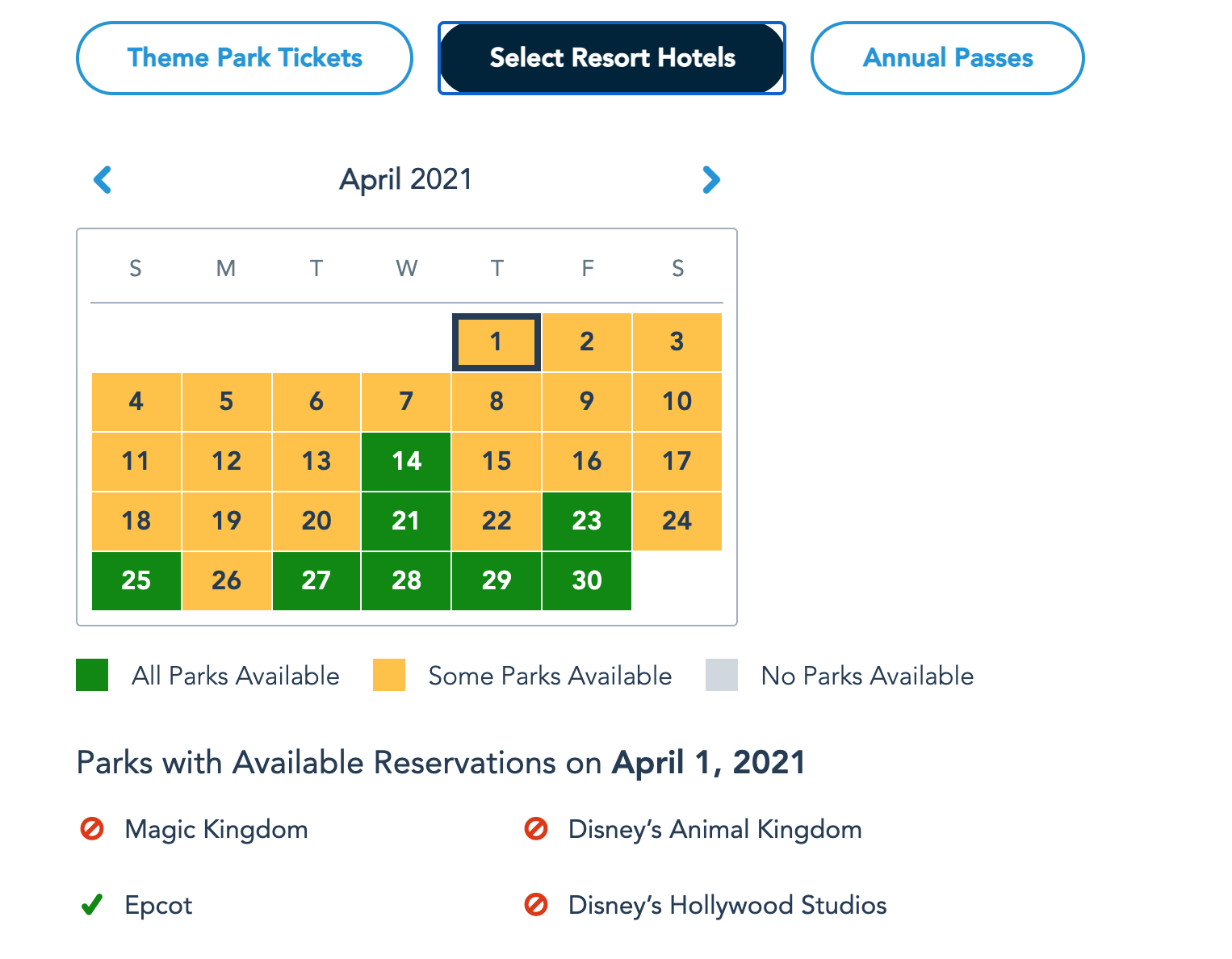Click green checkmark beside Epcot

(92, 905)
